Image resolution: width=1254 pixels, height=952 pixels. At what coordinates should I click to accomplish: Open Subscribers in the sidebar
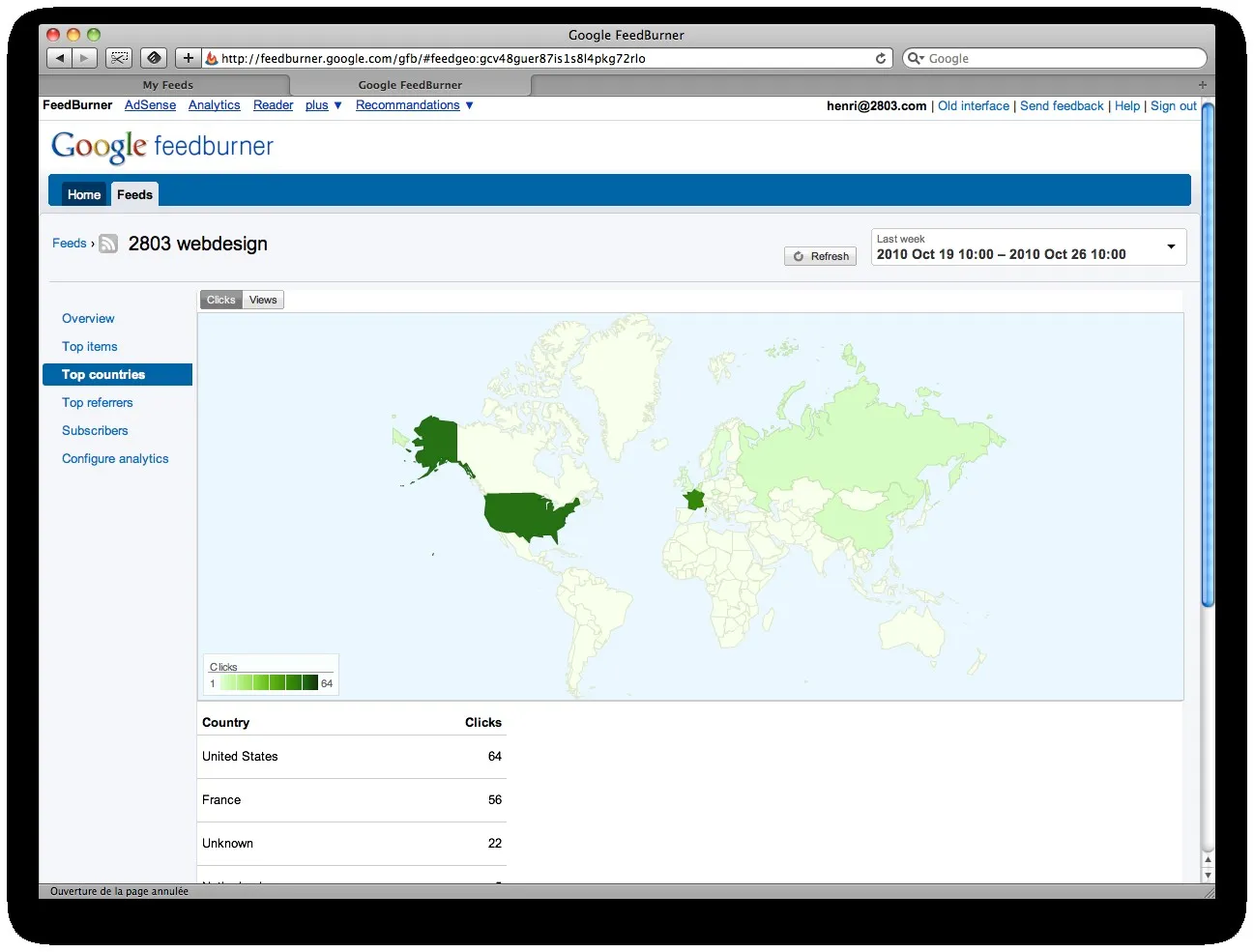pos(95,431)
